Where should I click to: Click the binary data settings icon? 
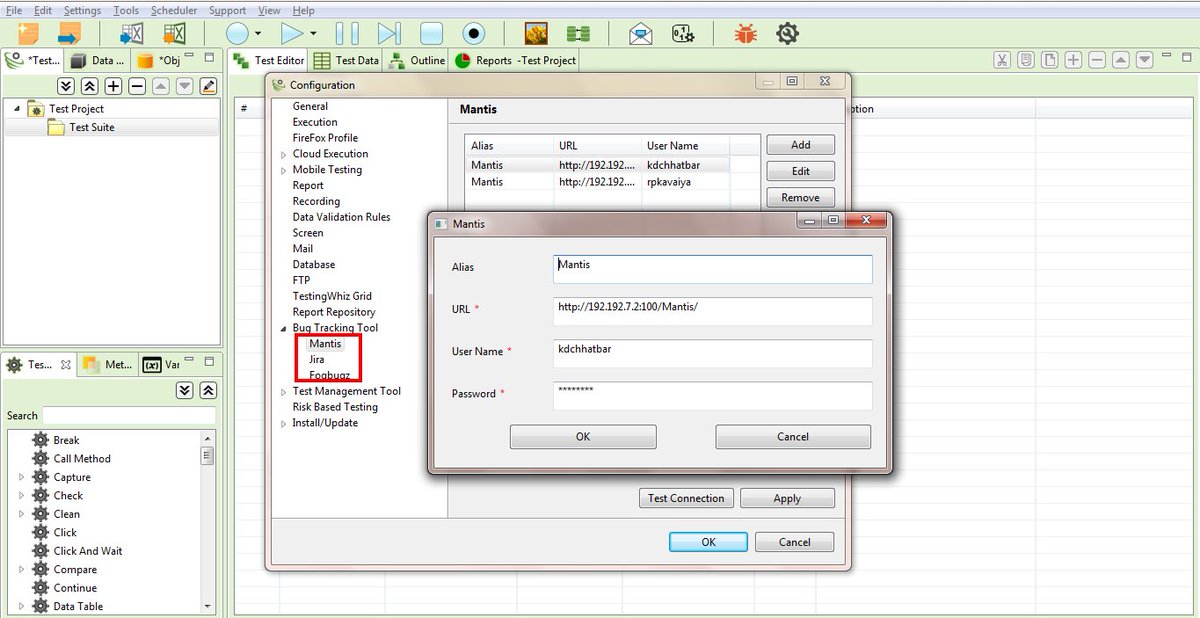683,33
